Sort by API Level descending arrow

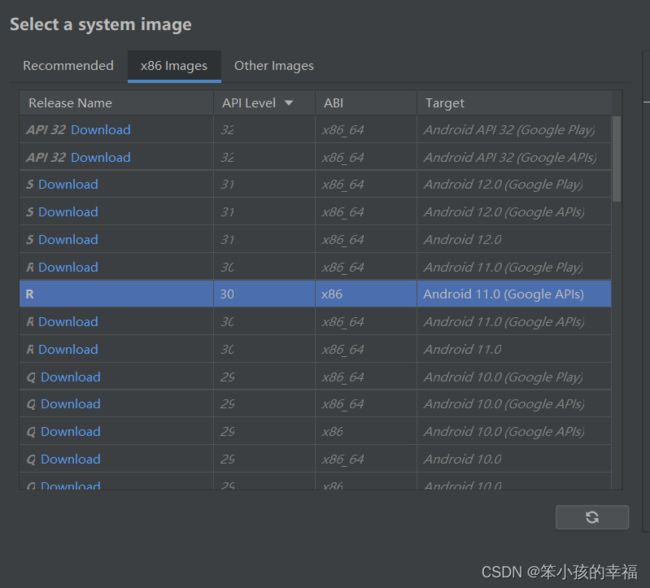(289, 103)
